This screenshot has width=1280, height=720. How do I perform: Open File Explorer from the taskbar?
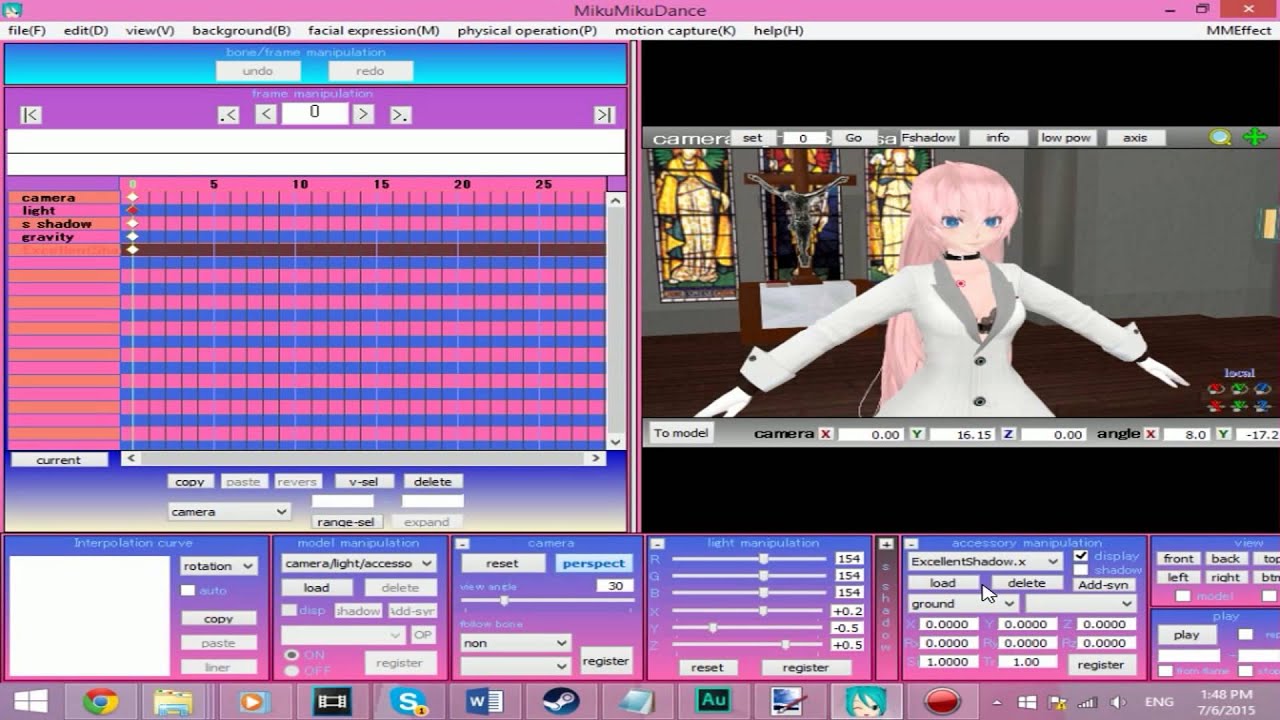pyautogui.click(x=173, y=702)
